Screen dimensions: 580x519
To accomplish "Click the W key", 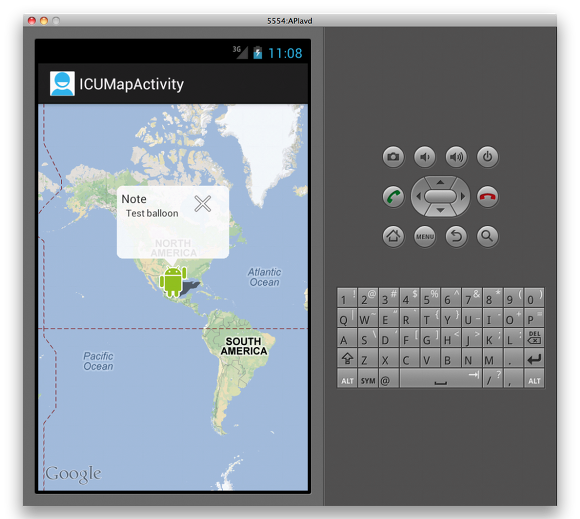I will click(368, 317).
